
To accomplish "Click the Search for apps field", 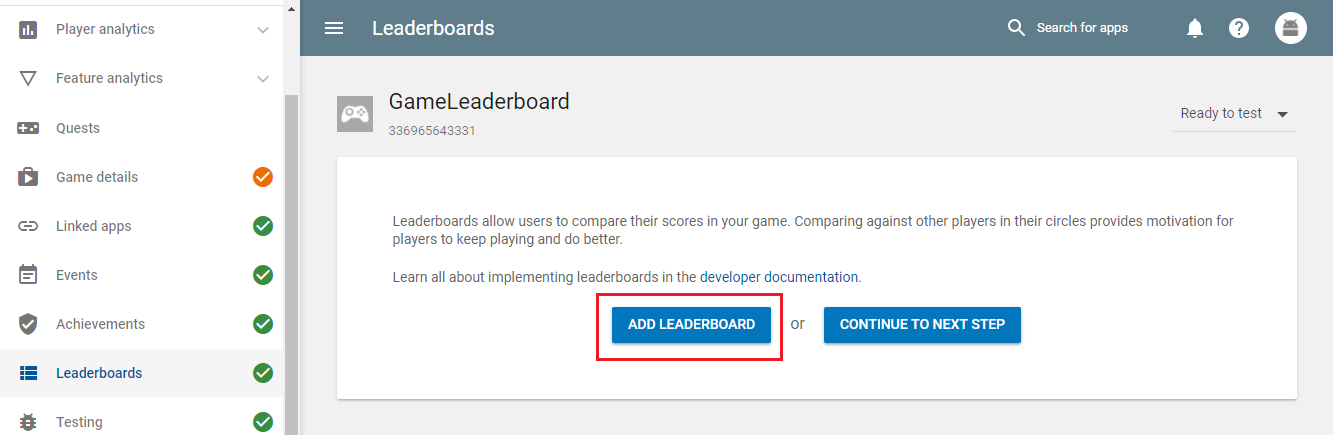I will tap(1082, 28).
